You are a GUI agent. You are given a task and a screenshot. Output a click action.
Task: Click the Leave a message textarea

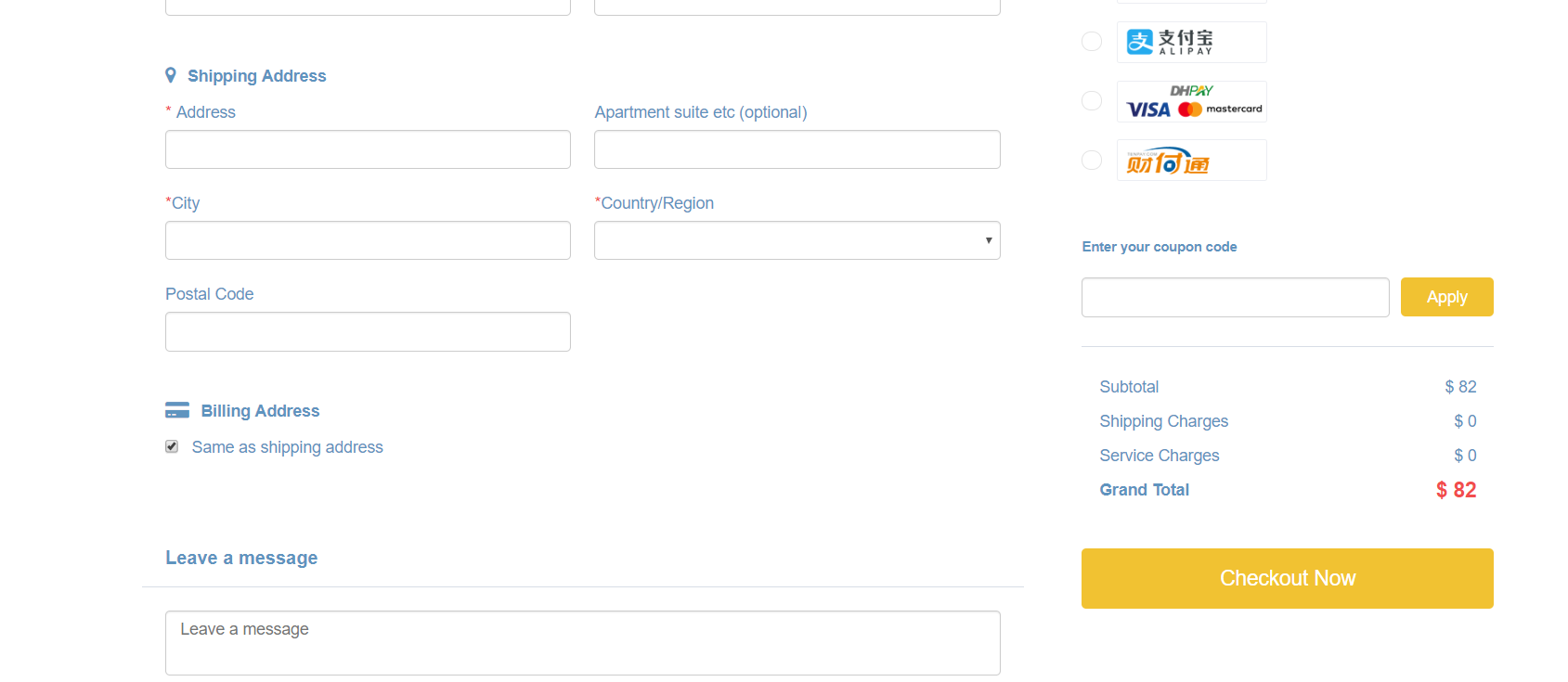[x=582, y=642]
